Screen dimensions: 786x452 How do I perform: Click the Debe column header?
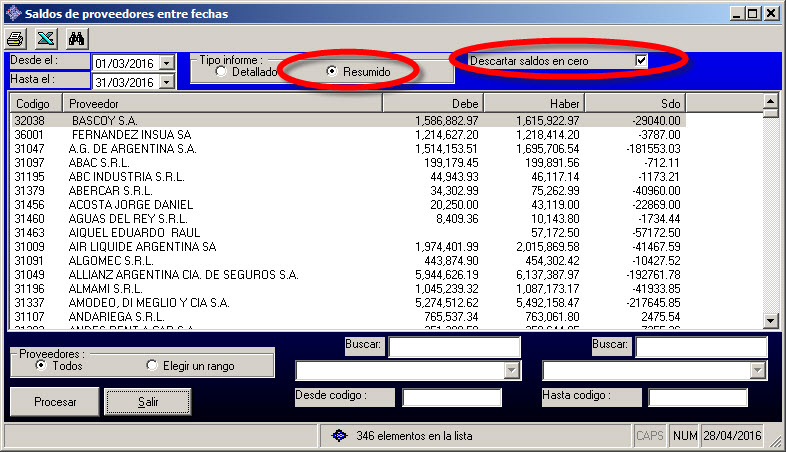(x=433, y=103)
